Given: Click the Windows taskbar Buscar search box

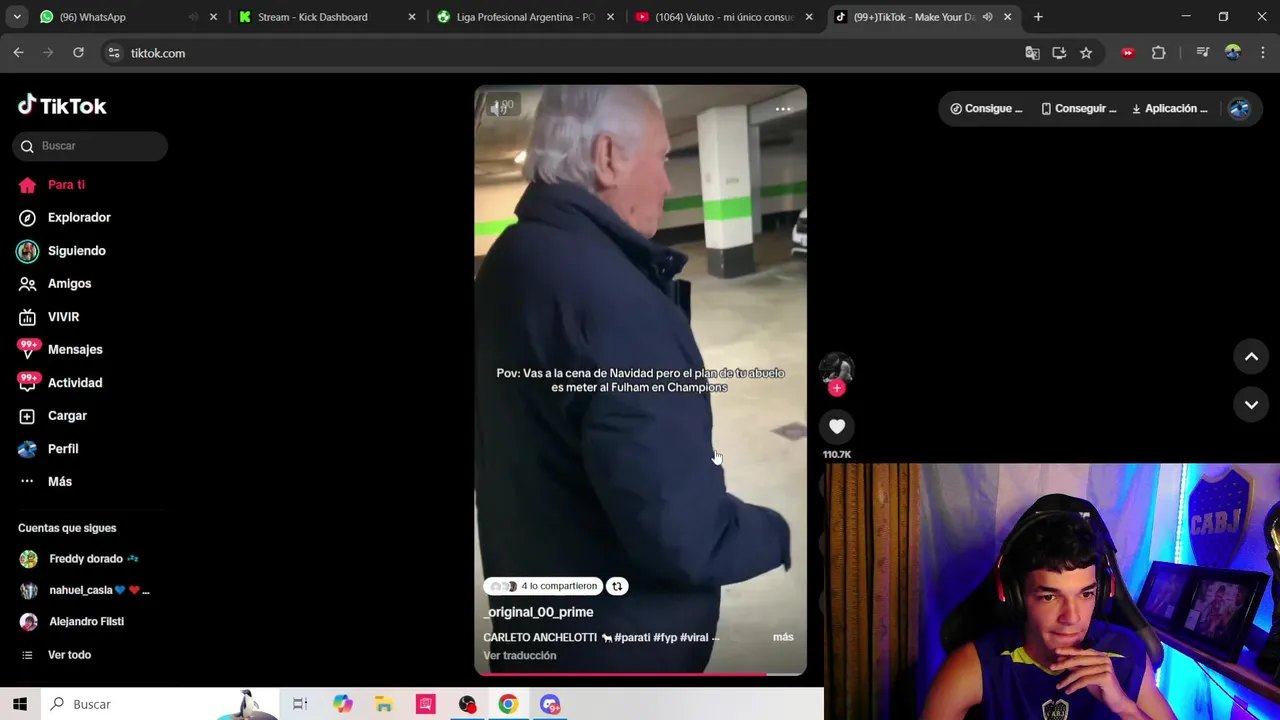Looking at the screenshot, I should [160, 704].
